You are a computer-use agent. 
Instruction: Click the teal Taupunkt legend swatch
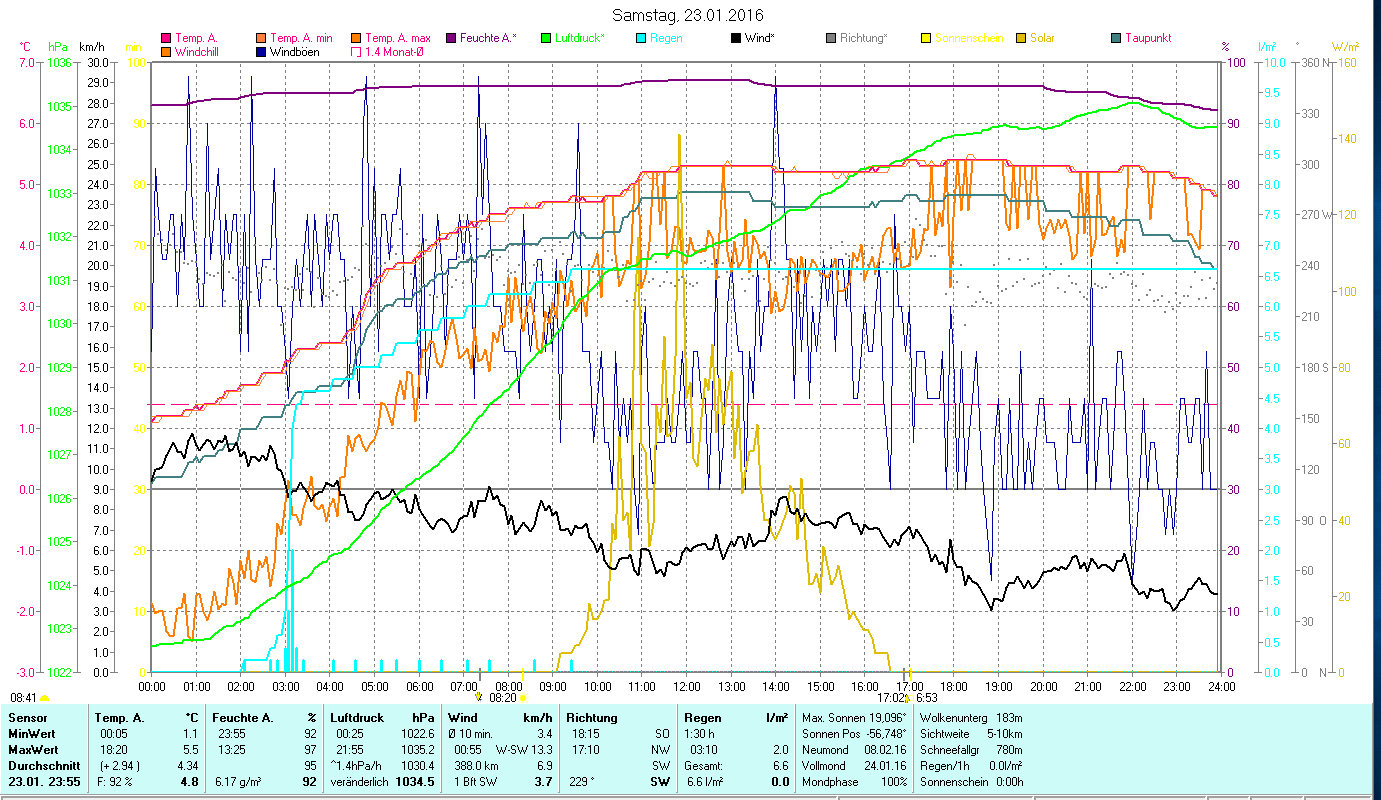coord(1116,38)
